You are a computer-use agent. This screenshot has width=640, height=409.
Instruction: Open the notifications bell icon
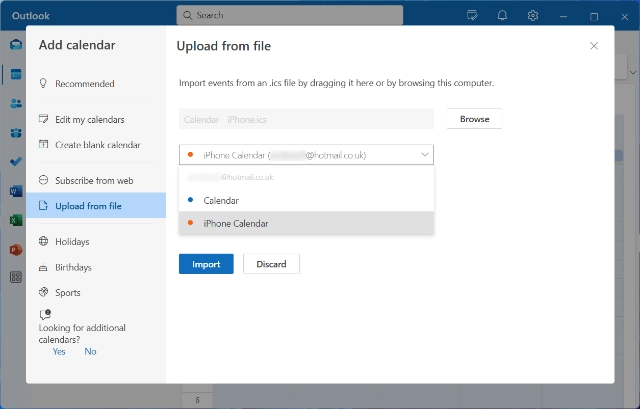[x=502, y=16]
